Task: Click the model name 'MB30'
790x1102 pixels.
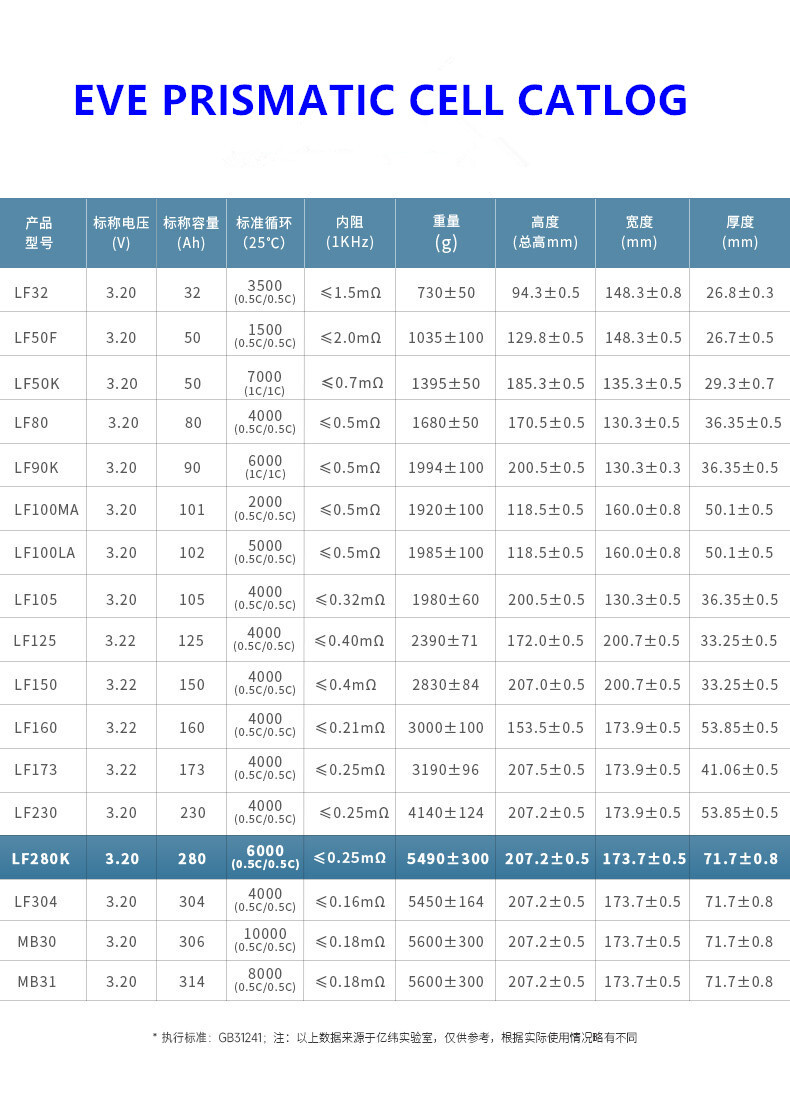Action: (x=37, y=941)
